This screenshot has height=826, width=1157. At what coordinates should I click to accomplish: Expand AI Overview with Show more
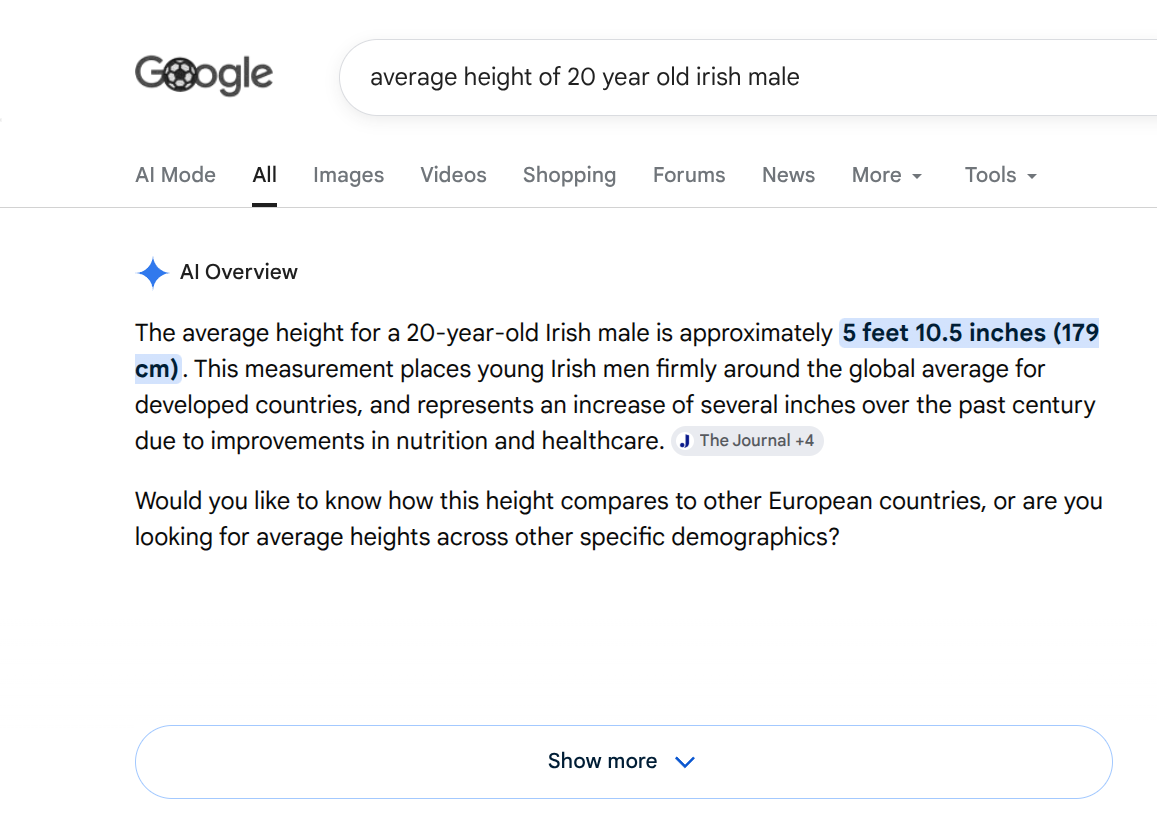pos(624,762)
